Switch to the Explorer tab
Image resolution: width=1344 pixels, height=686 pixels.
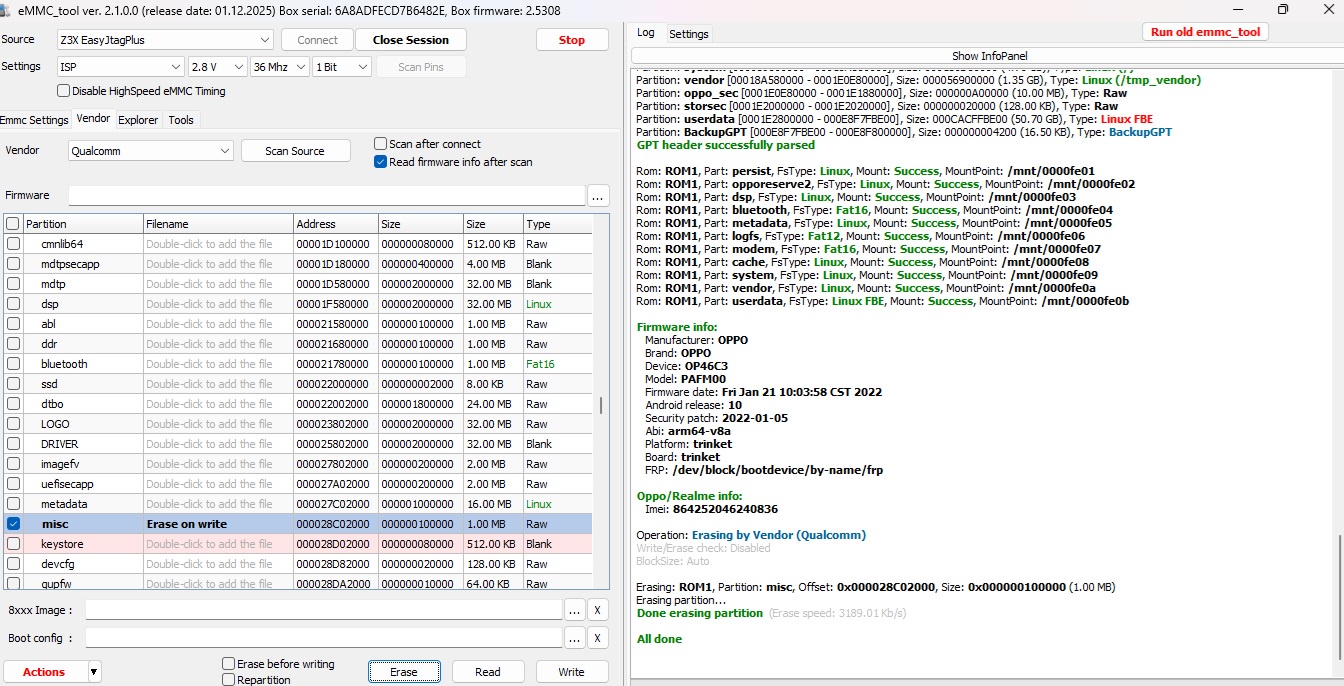coord(138,120)
